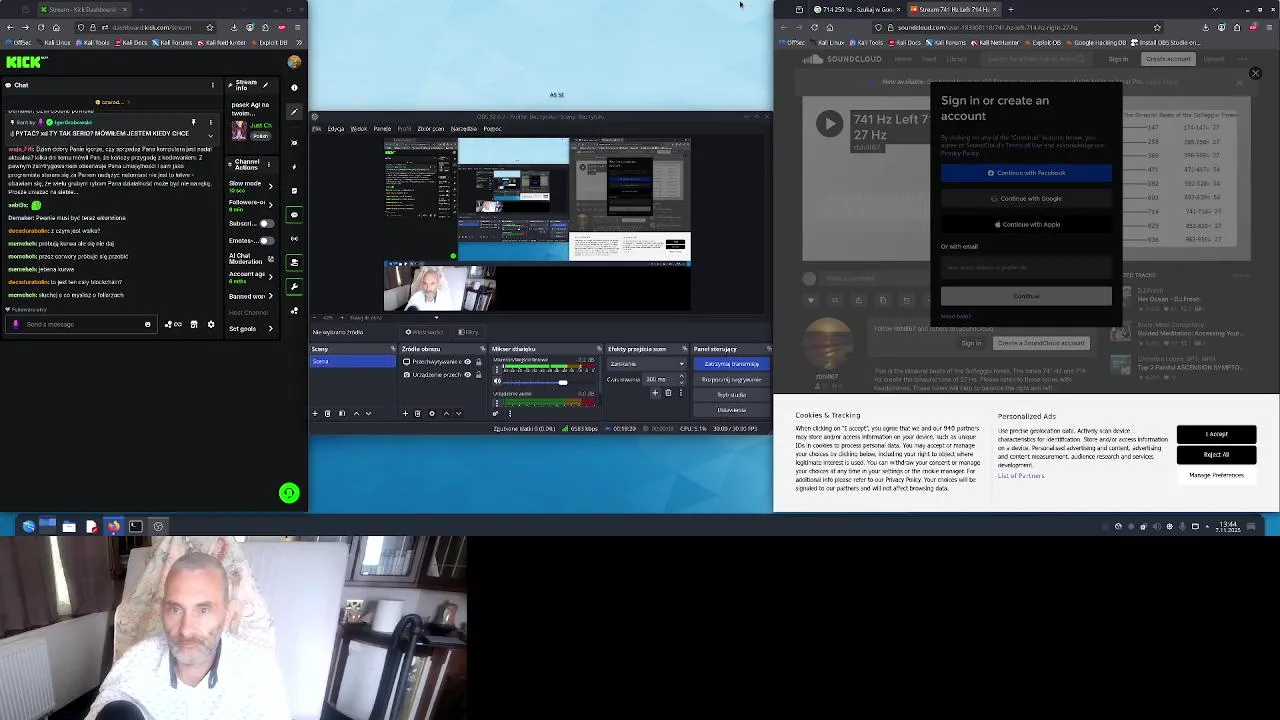The image size is (1280, 720).
Task: Click Ustawienia button in OBS
Action: 731,410
